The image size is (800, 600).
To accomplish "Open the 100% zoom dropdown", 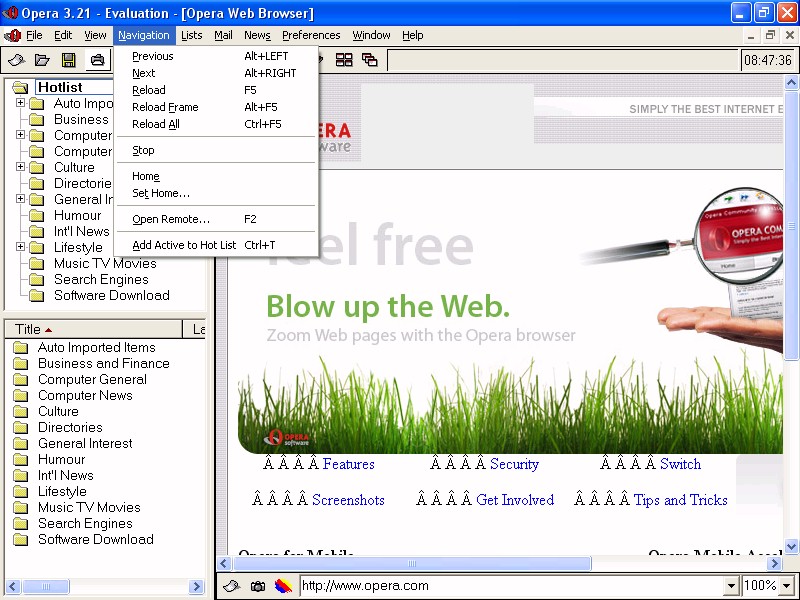I will [787, 586].
